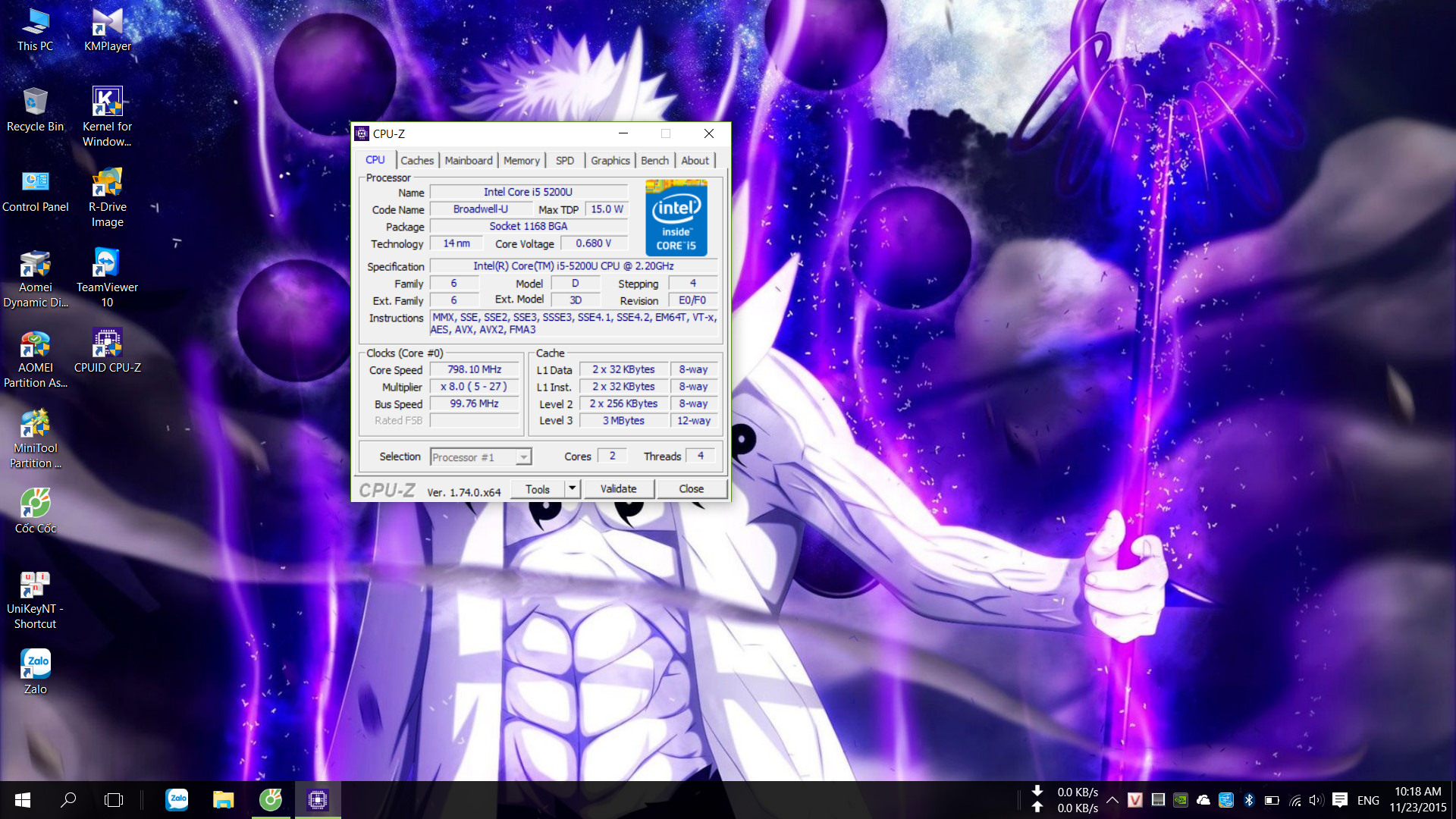Open taskbar Search
Viewport: 1456px width, 819px height.
coord(68,800)
